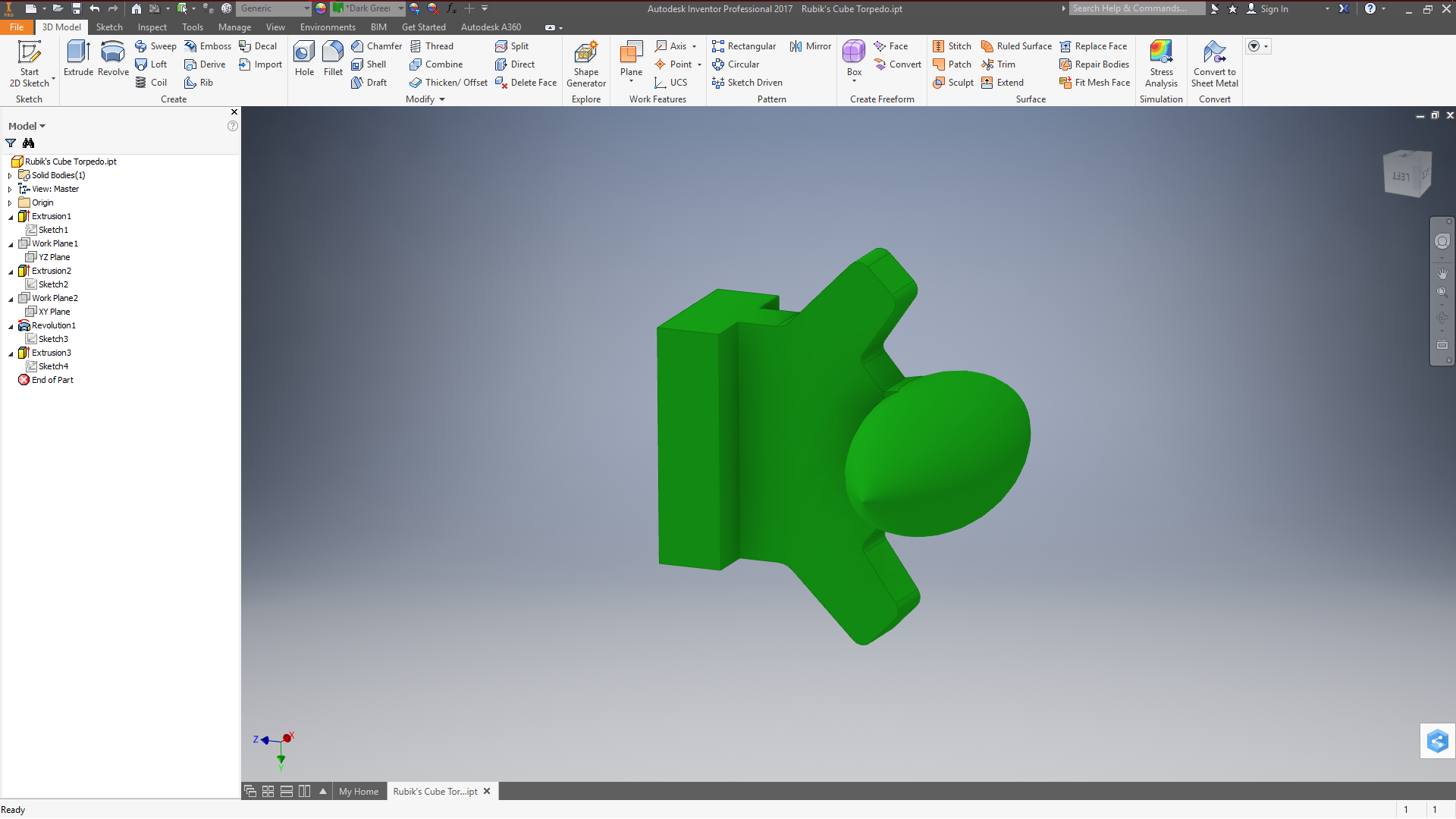Screen dimensions: 1456x819
Task: Switch to the Environments tab
Action: (x=328, y=27)
